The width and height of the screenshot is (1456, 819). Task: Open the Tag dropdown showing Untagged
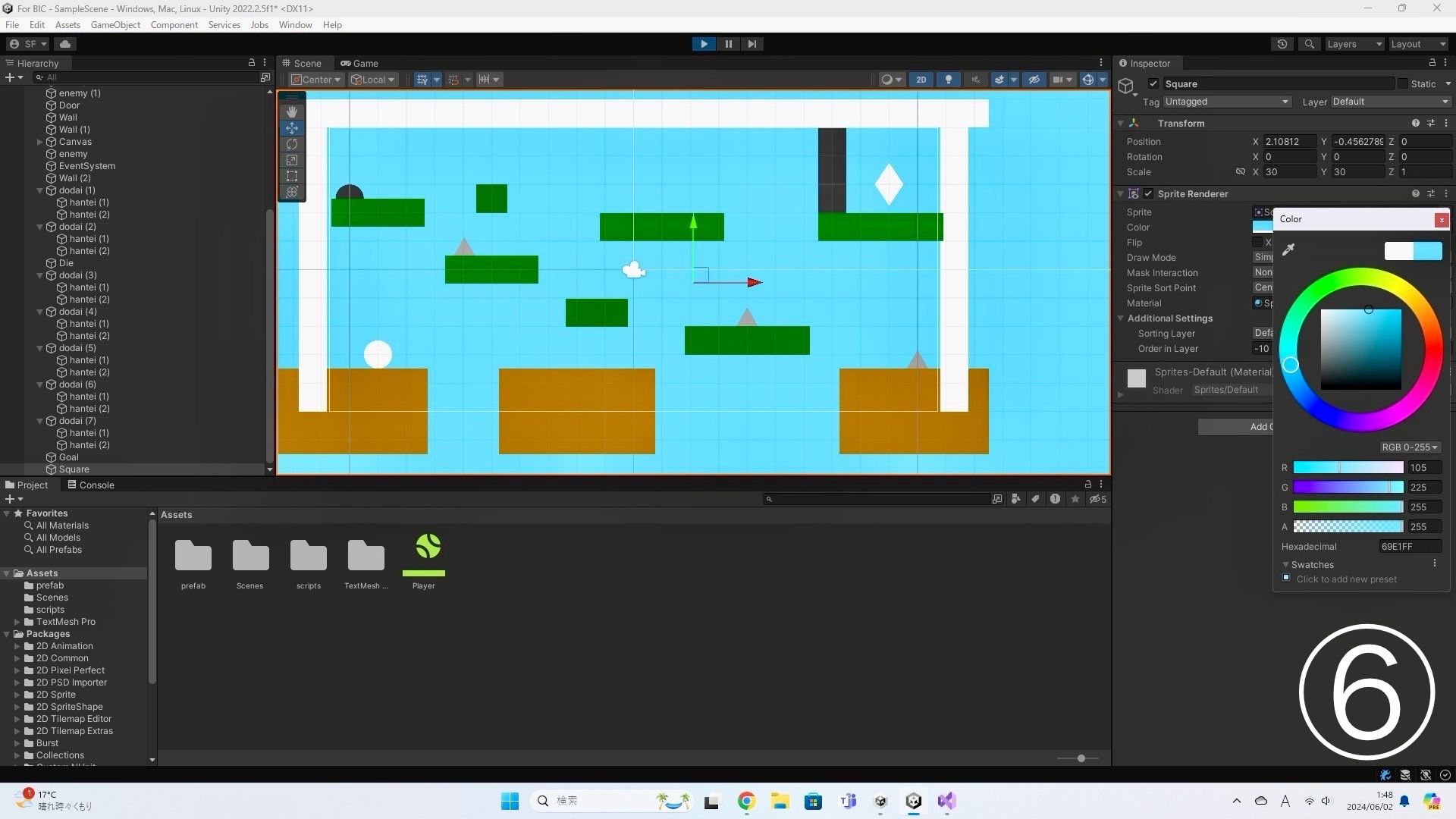click(1226, 102)
